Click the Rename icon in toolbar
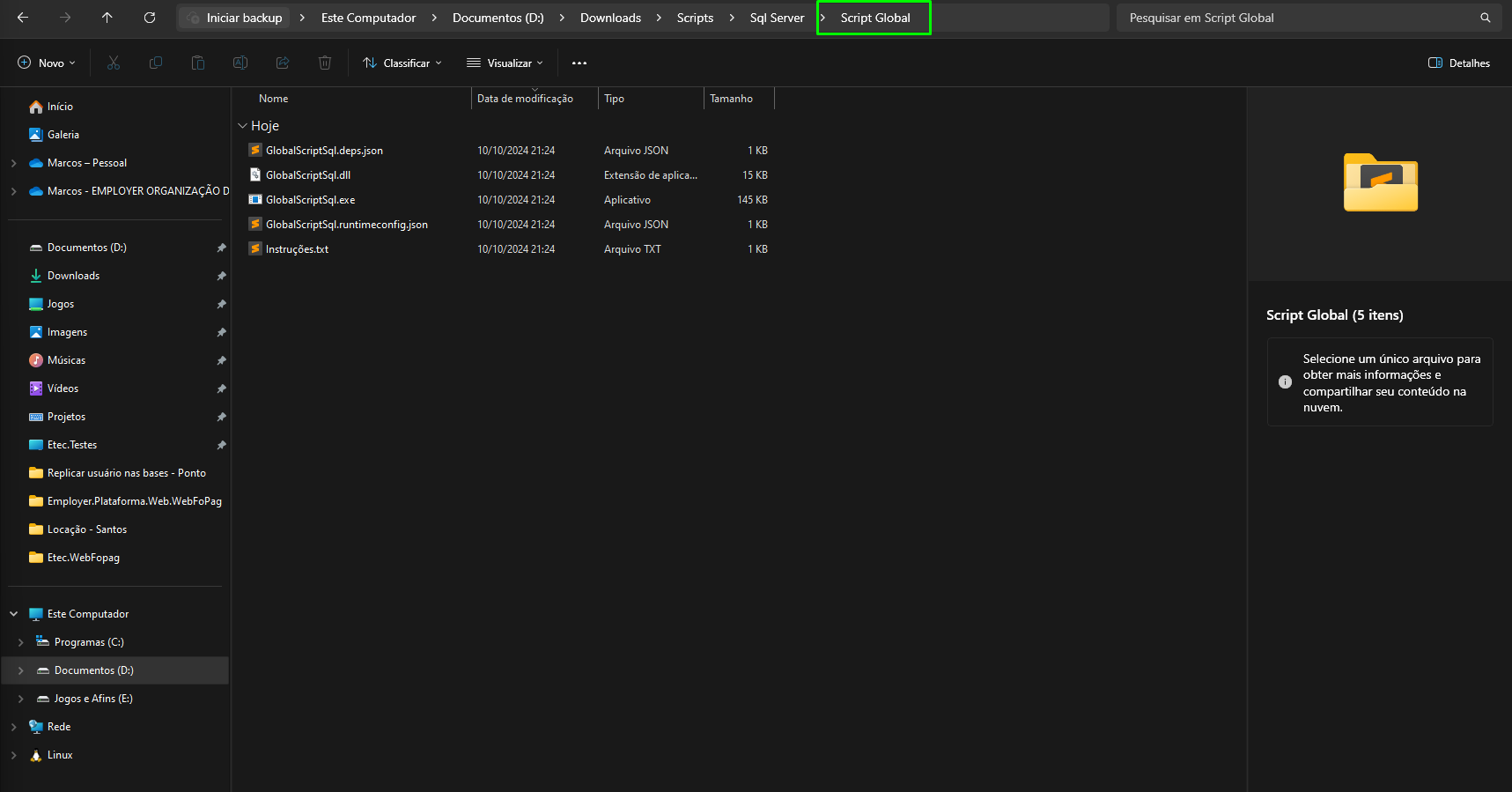 [x=240, y=63]
